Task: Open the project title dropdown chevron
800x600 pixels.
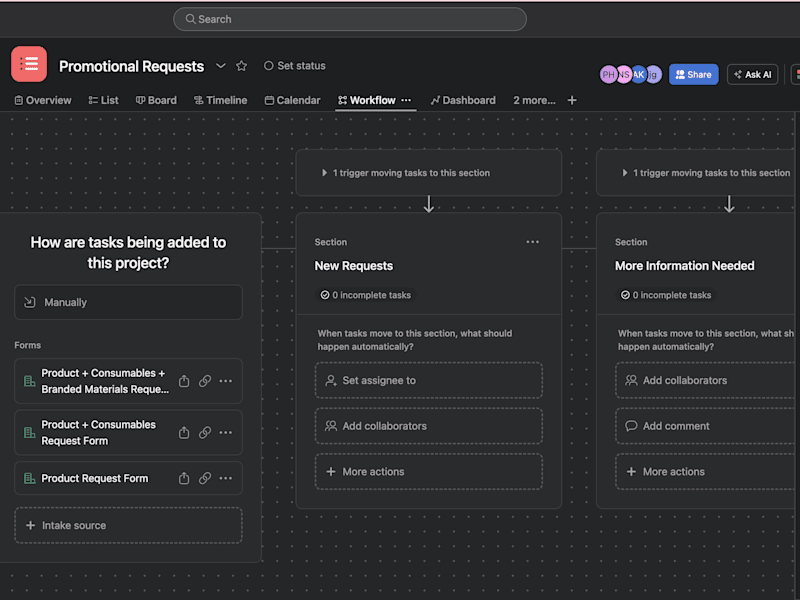Action: point(221,66)
